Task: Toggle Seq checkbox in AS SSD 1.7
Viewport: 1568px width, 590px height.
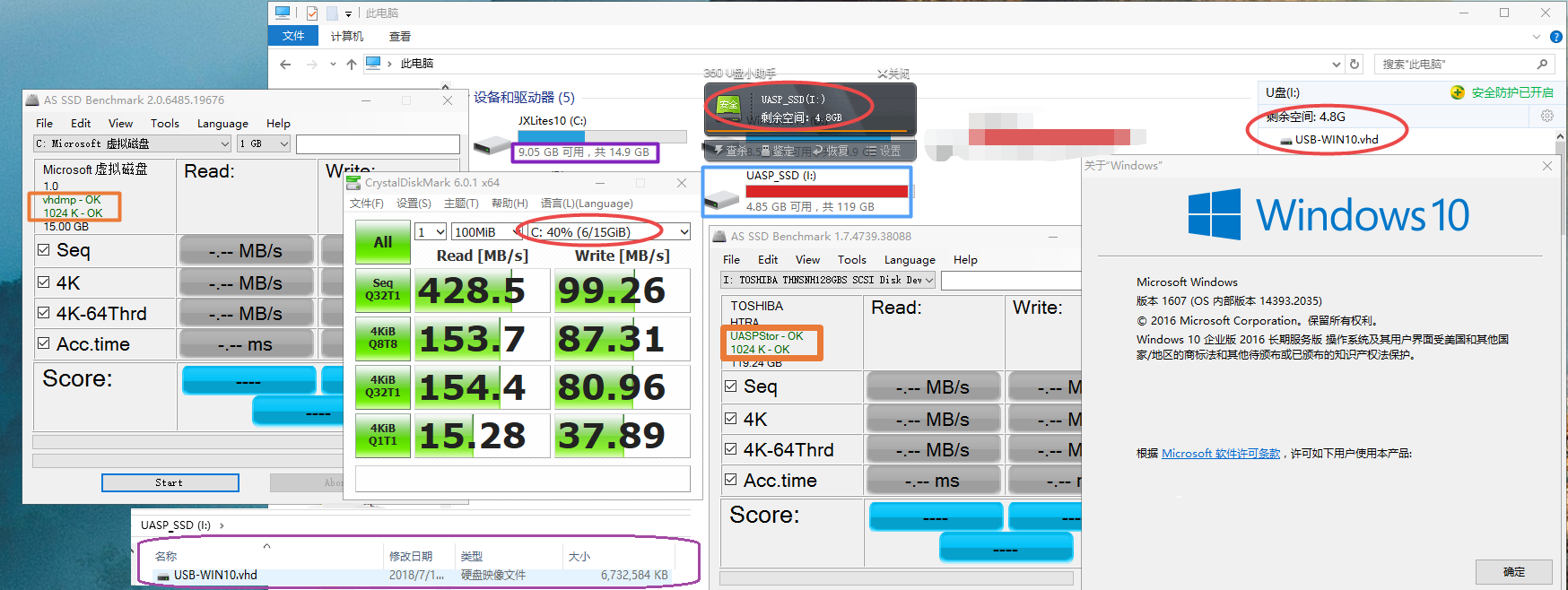Action: click(x=730, y=386)
